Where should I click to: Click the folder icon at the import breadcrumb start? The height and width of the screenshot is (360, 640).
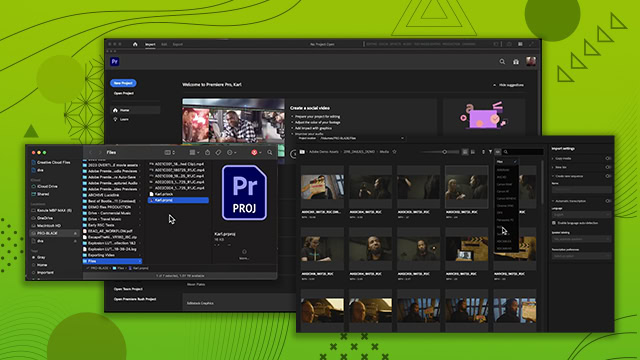point(302,152)
